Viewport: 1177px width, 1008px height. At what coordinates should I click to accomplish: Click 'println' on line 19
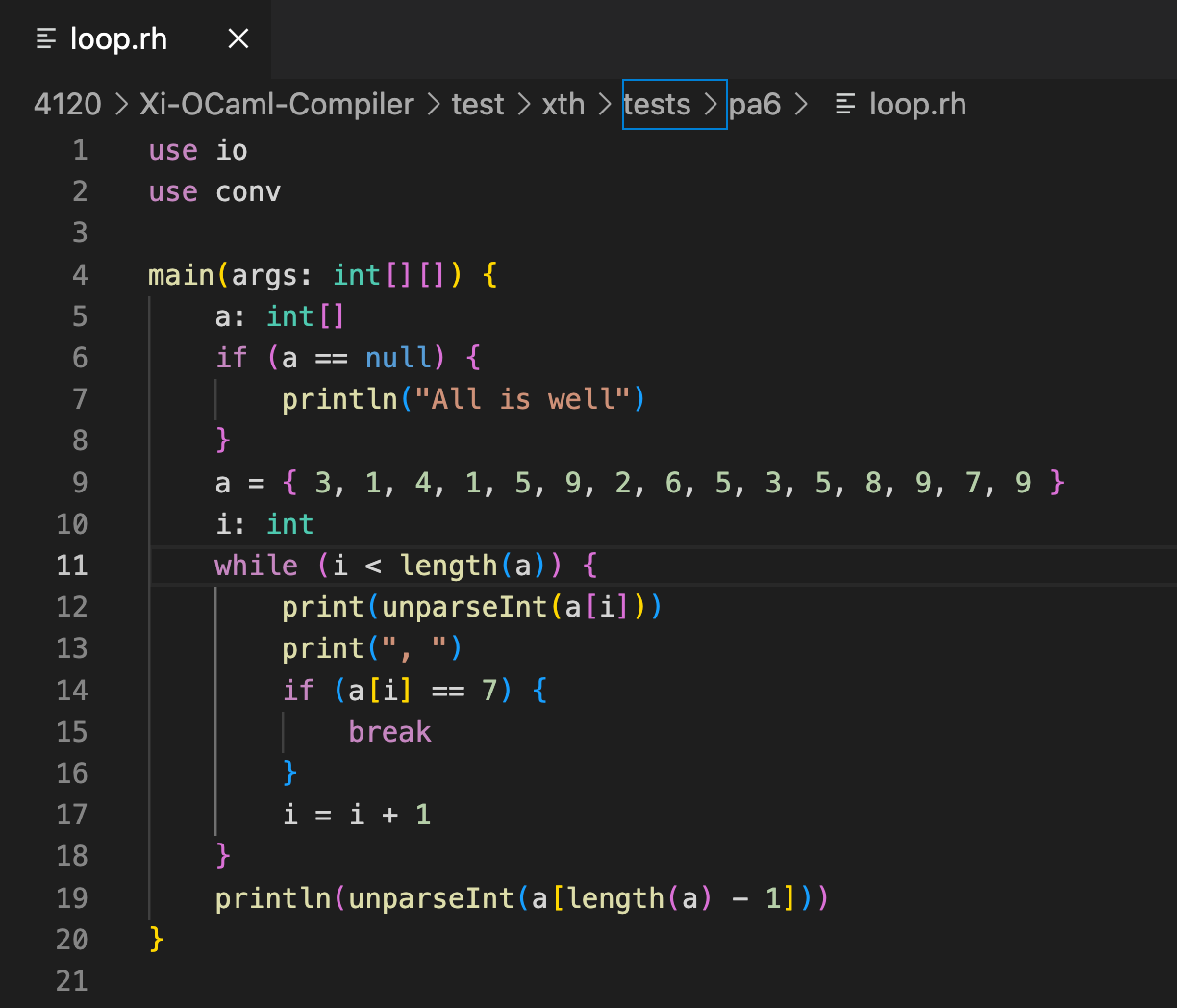273,897
